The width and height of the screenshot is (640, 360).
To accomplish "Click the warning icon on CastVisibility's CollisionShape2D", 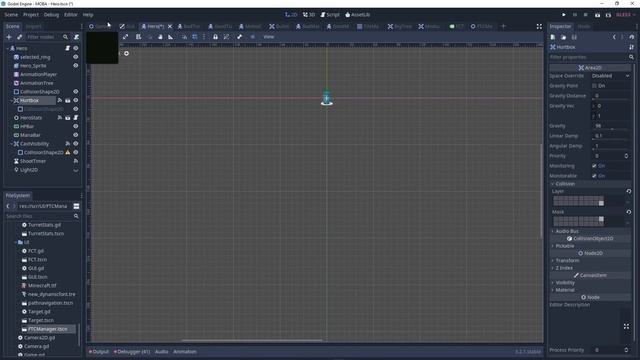I will click(x=68, y=152).
